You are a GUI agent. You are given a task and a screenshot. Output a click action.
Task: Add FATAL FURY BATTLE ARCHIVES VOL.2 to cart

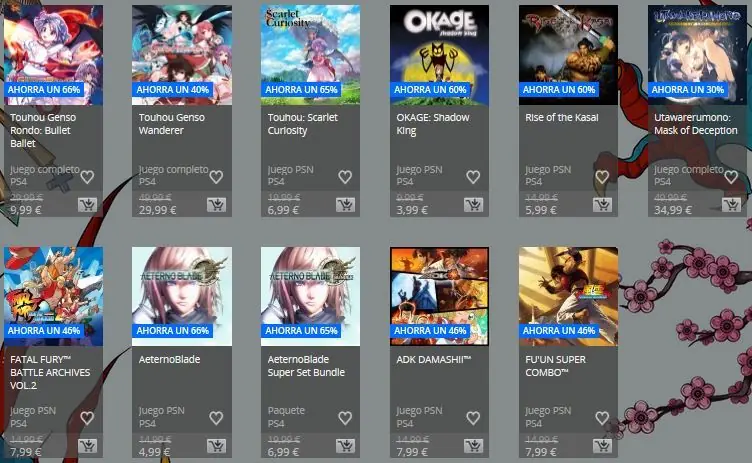click(87, 446)
